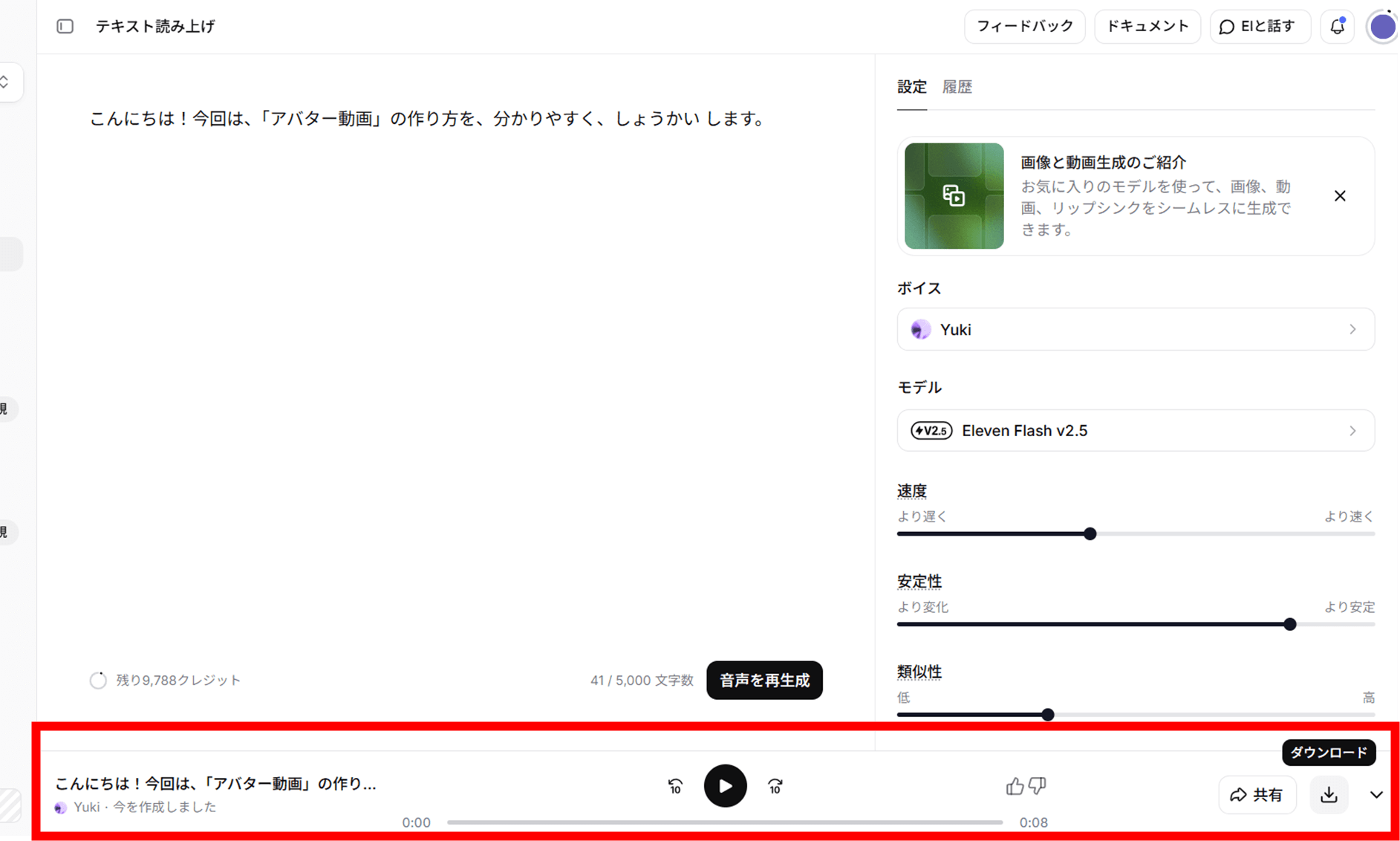Screen dimensions: 1400x841
Task: Click the 共有 share button
Action: tap(1257, 795)
